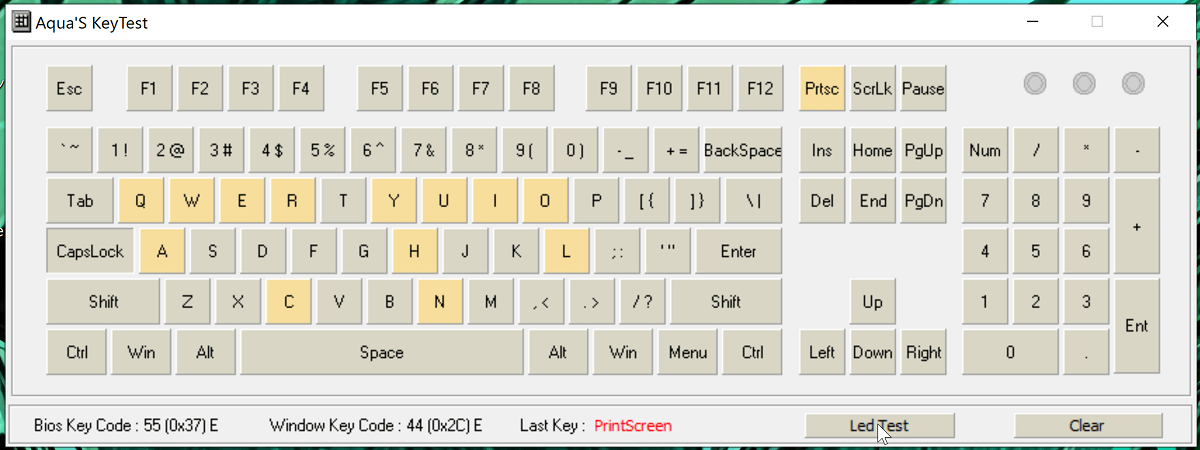Toggle the Num lock key
1200x450 pixels.
coord(985,151)
